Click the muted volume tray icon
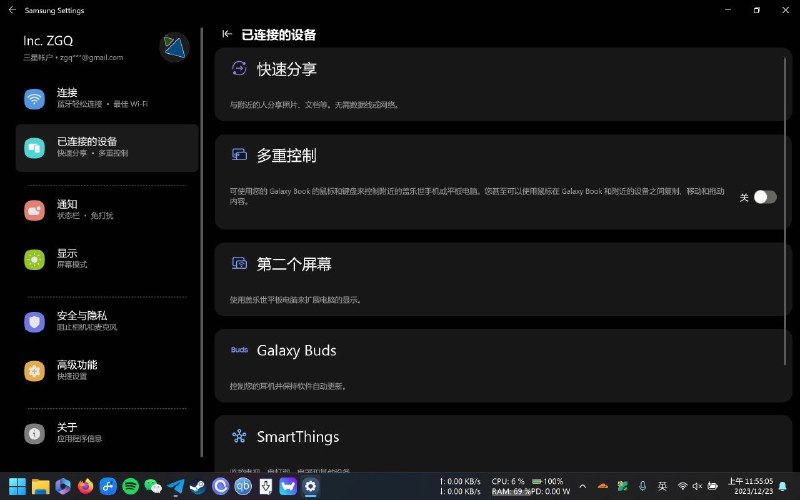The height and width of the screenshot is (500, 800). [697, 486]
